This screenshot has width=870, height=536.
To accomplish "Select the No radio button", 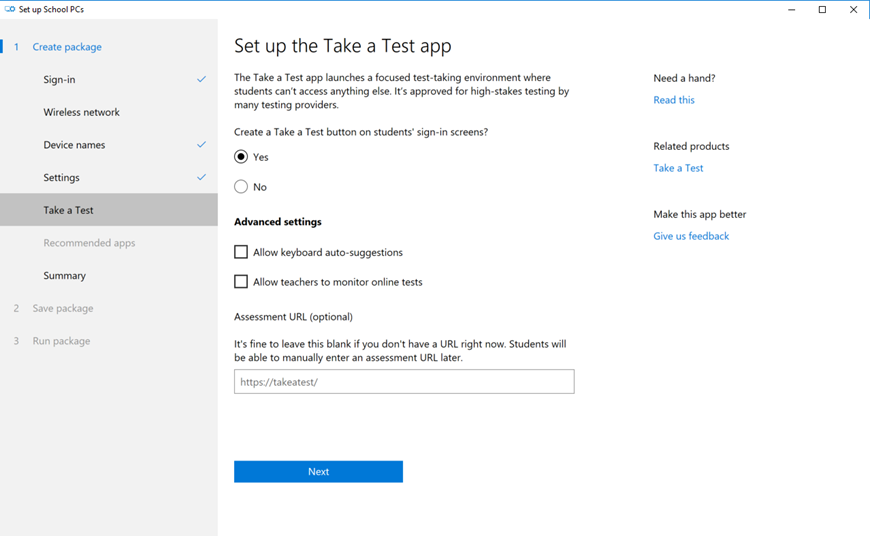I will (x=241, y=187).
